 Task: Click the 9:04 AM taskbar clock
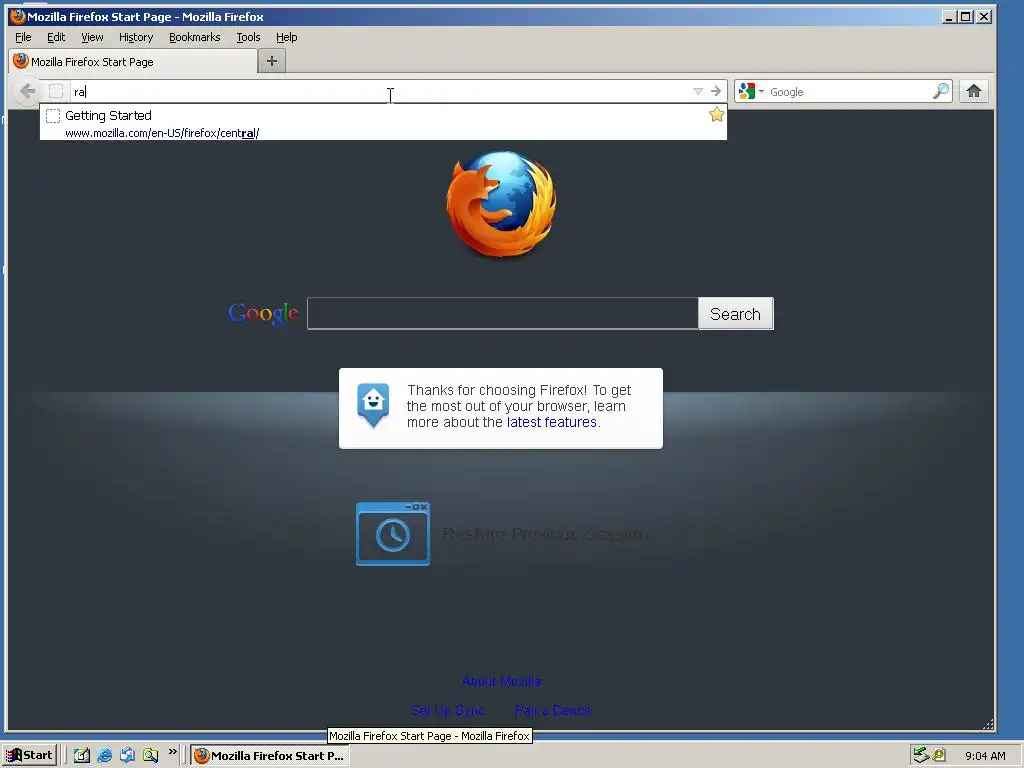tap(985, 756)
